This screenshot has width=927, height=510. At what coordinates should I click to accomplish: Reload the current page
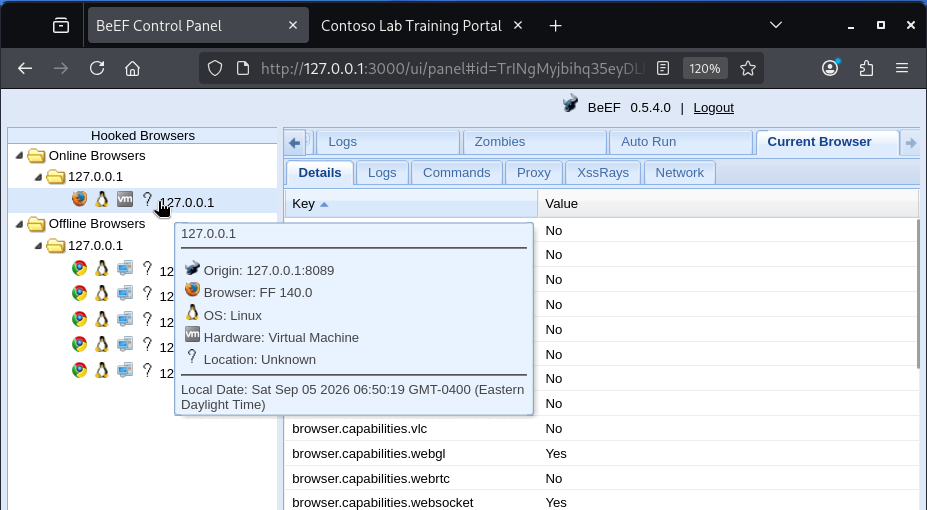click(97, 69)
